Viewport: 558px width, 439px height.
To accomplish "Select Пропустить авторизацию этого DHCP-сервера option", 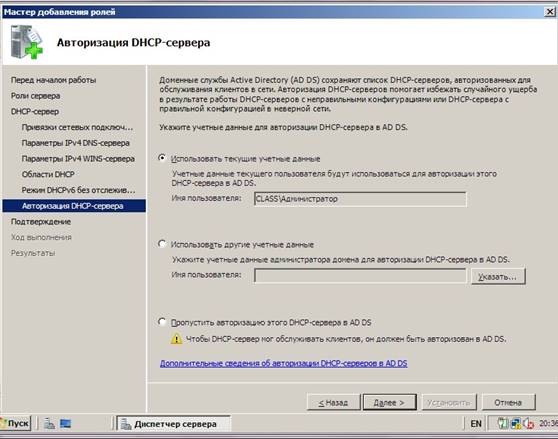I will (162, 322).
